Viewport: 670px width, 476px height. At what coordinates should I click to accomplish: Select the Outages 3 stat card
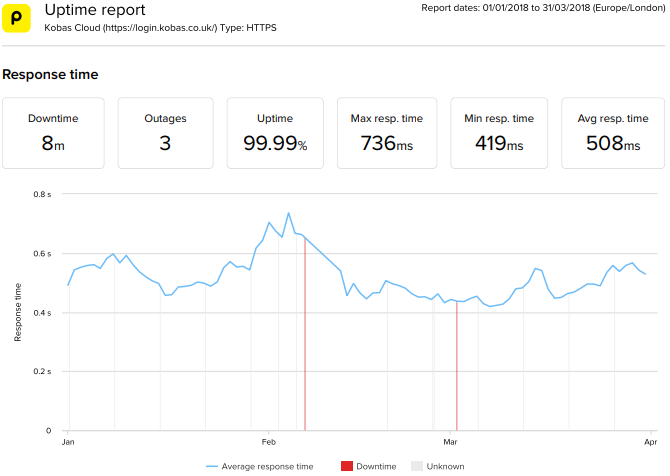click(x=165, y=133)
